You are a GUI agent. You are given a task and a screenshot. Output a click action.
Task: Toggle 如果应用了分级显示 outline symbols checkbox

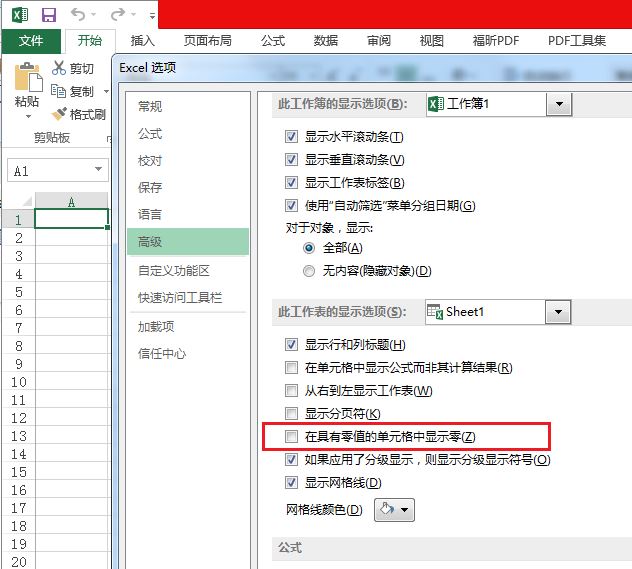tap(291, 460)
